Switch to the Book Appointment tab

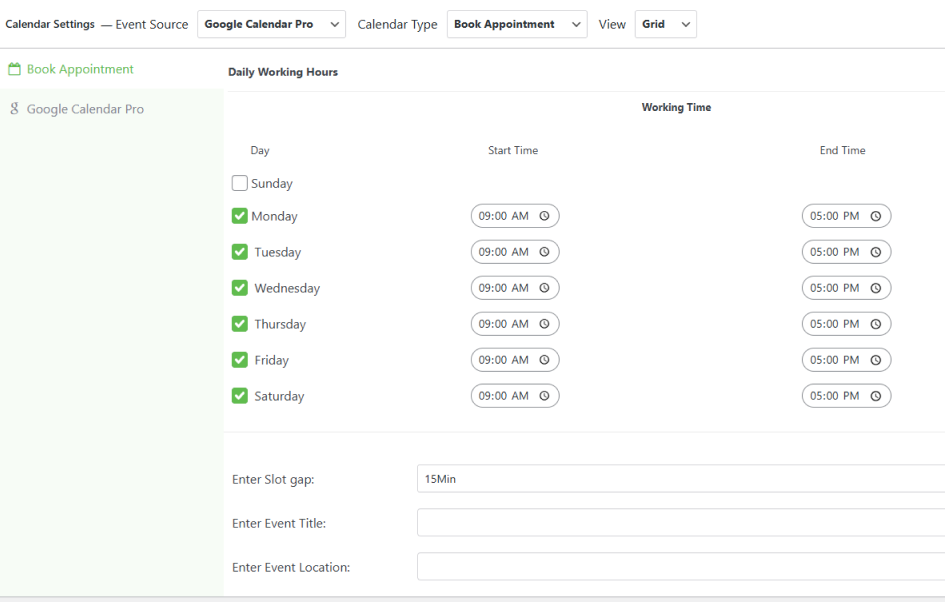(x=80, y=69)
